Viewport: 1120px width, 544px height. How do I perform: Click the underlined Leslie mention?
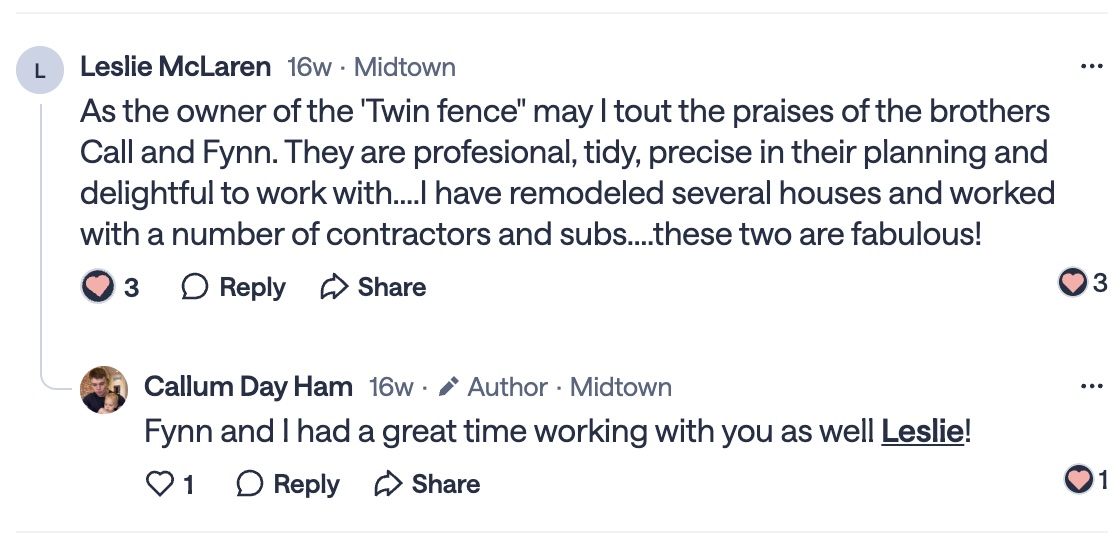point(922,432)
